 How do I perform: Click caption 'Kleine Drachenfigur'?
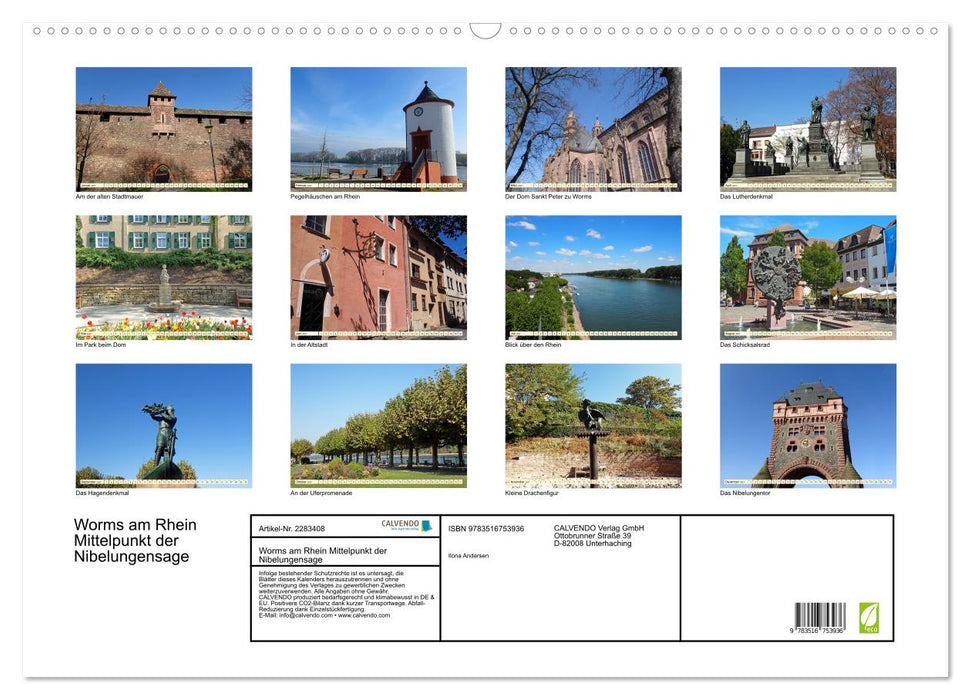pos(532,493)
